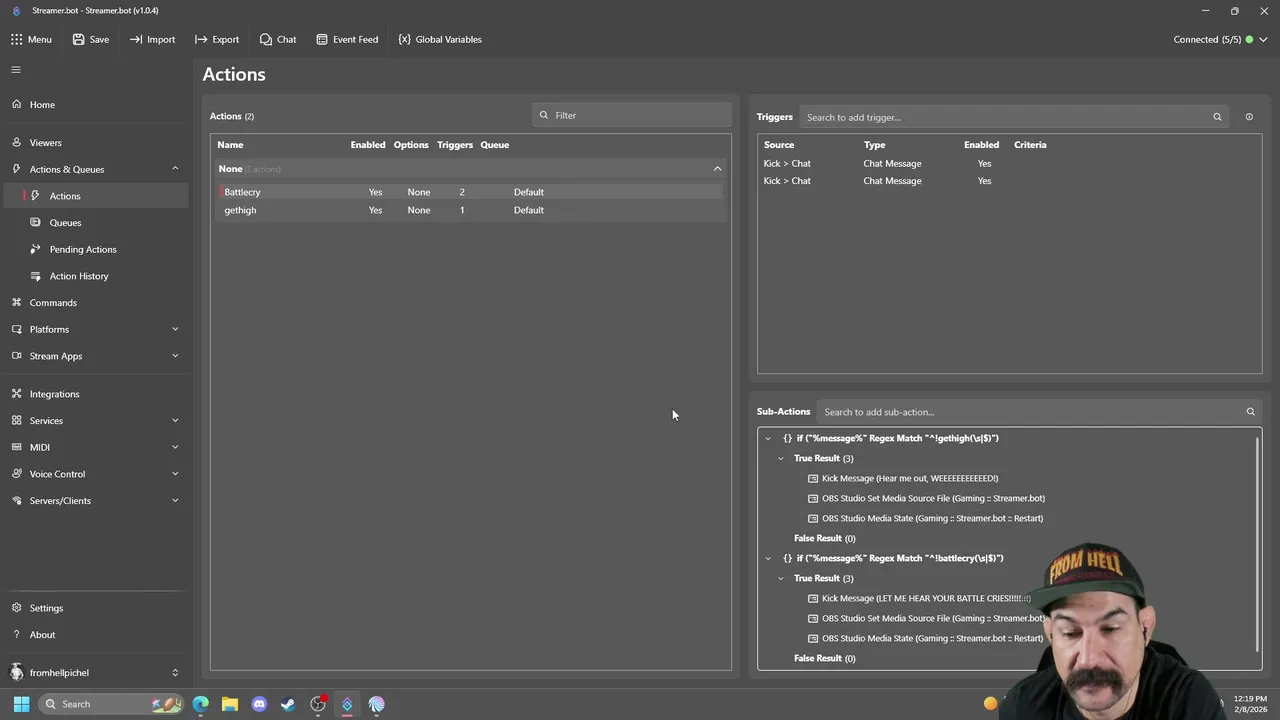Sort actions by Queue column

click(494, 144)
